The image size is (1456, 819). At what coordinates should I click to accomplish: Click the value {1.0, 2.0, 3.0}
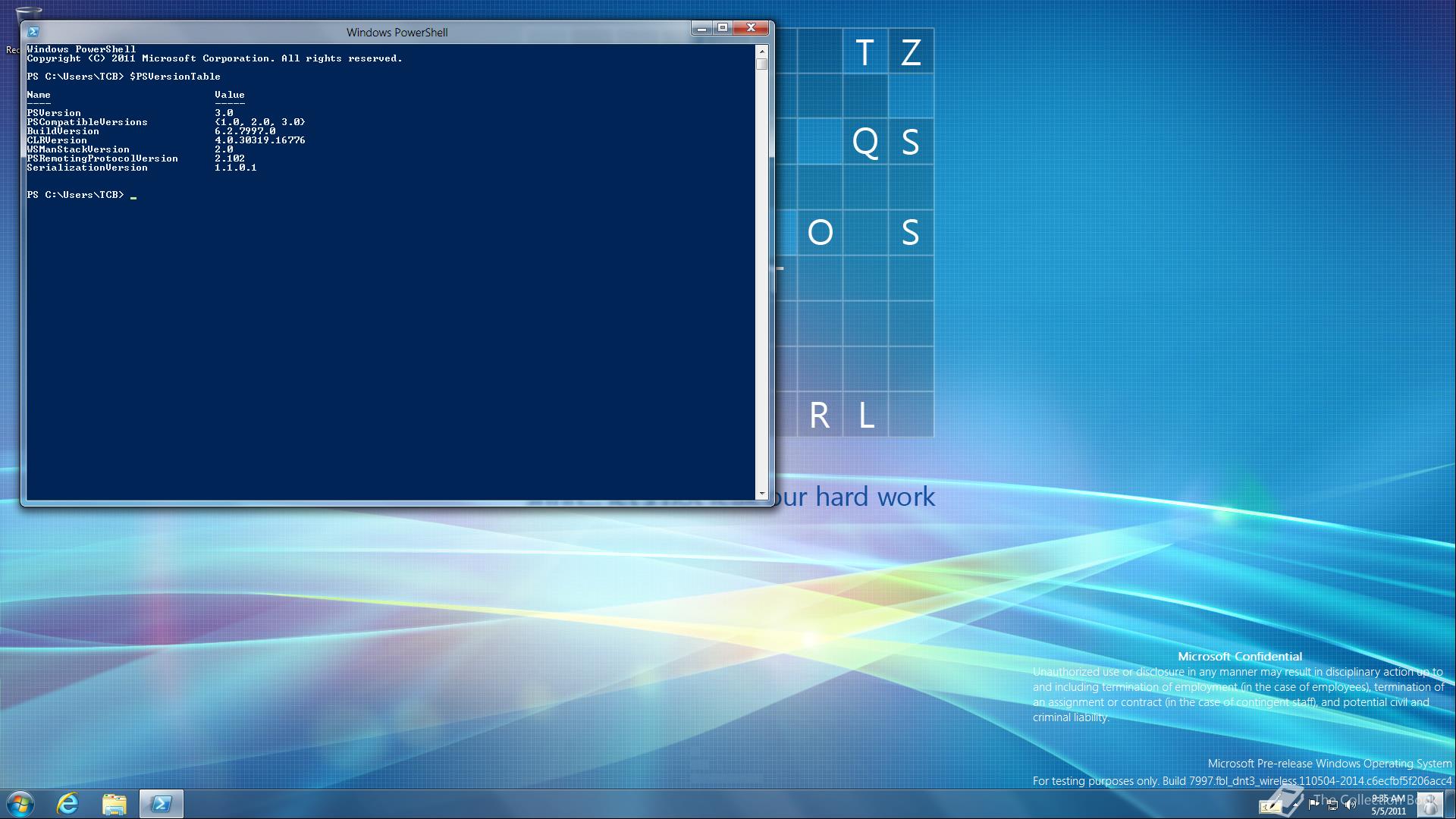[x=260, y=122]
